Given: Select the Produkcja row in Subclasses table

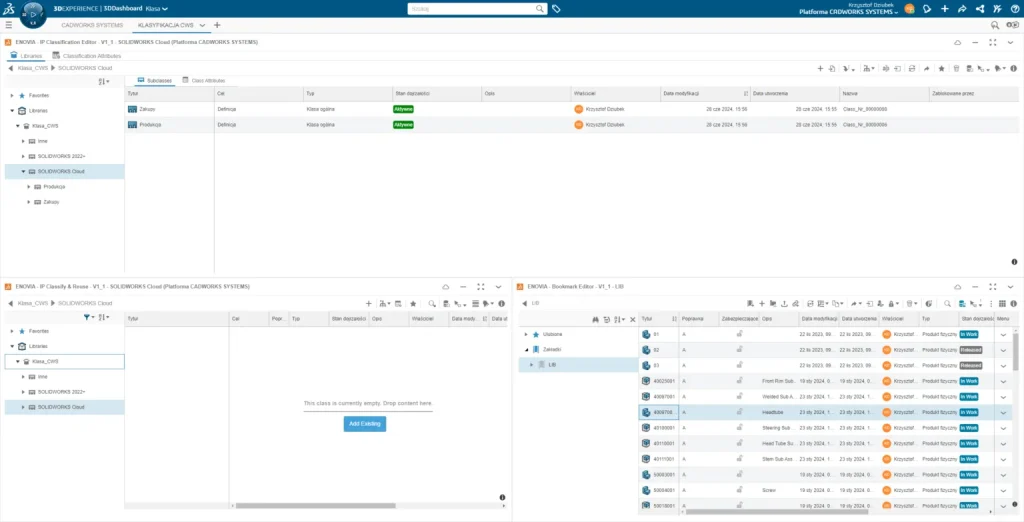Looking at the screenshot, I should point(571,125).
